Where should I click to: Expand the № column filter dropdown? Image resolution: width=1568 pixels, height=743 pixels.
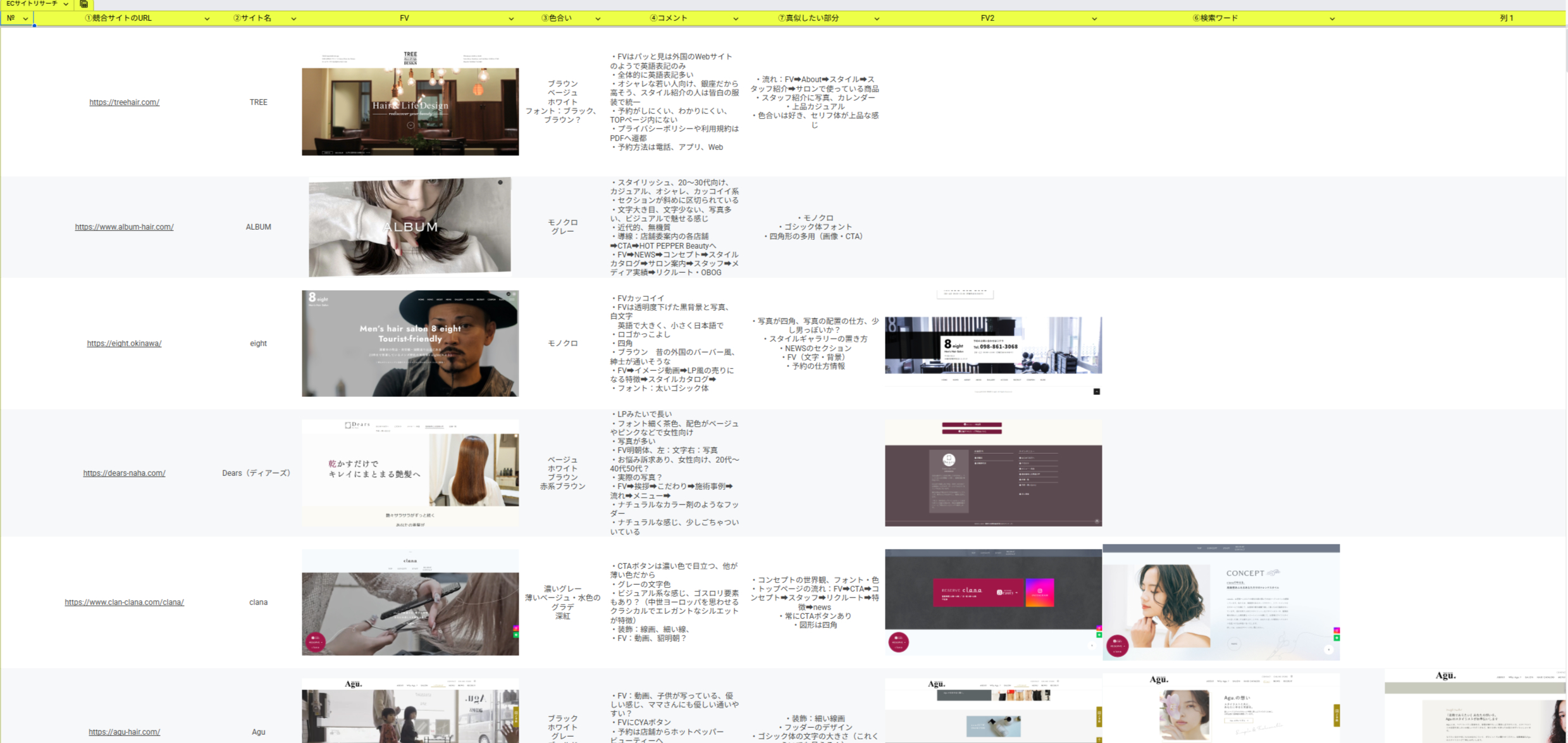click(25, 18)
